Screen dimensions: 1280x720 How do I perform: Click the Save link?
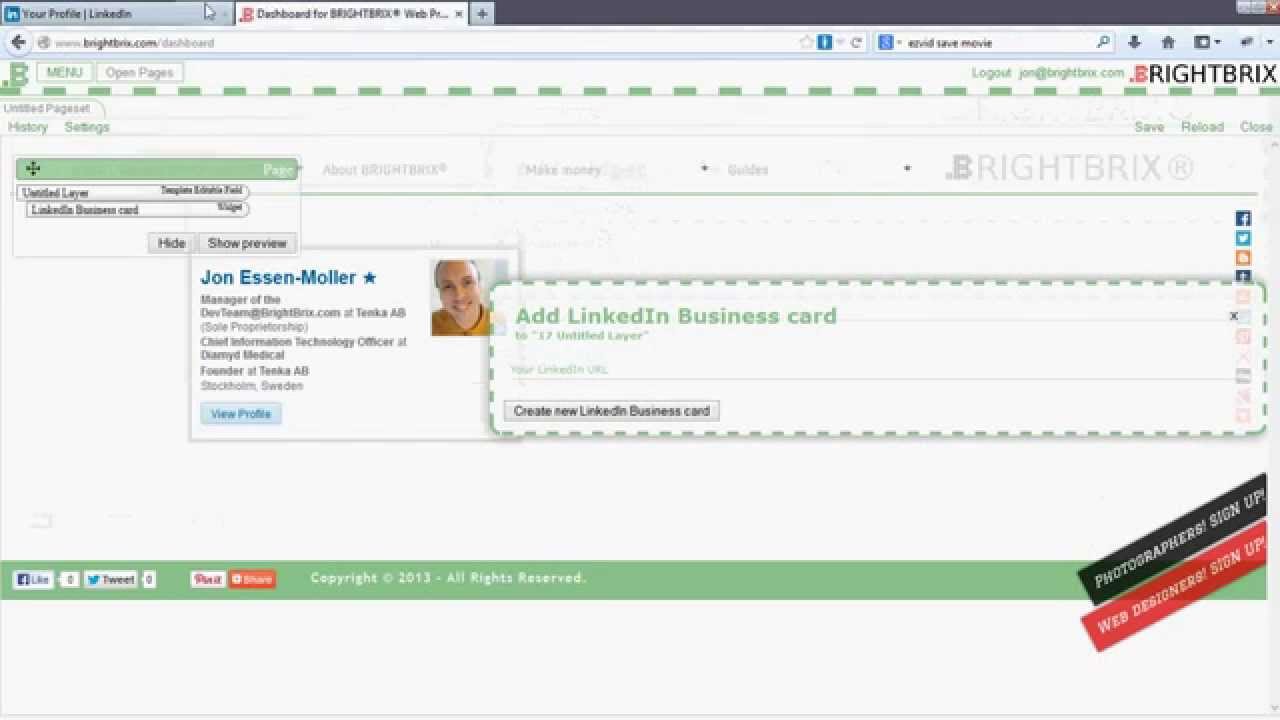(x=1149, y=127)
